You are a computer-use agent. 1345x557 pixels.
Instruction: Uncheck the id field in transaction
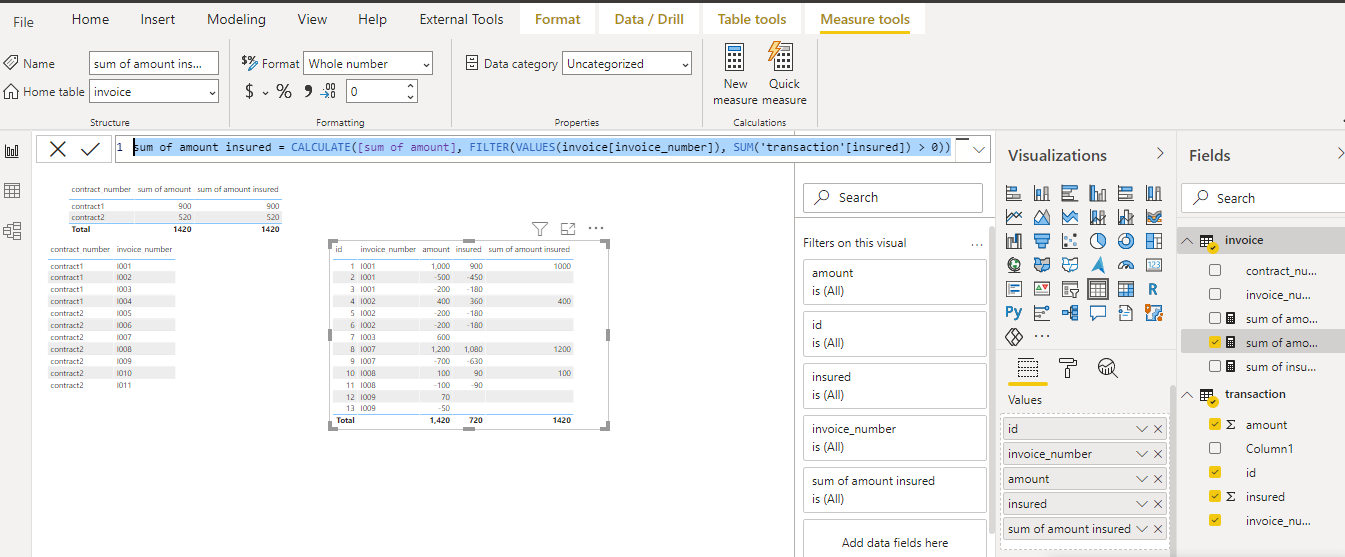coord(1215,472)
